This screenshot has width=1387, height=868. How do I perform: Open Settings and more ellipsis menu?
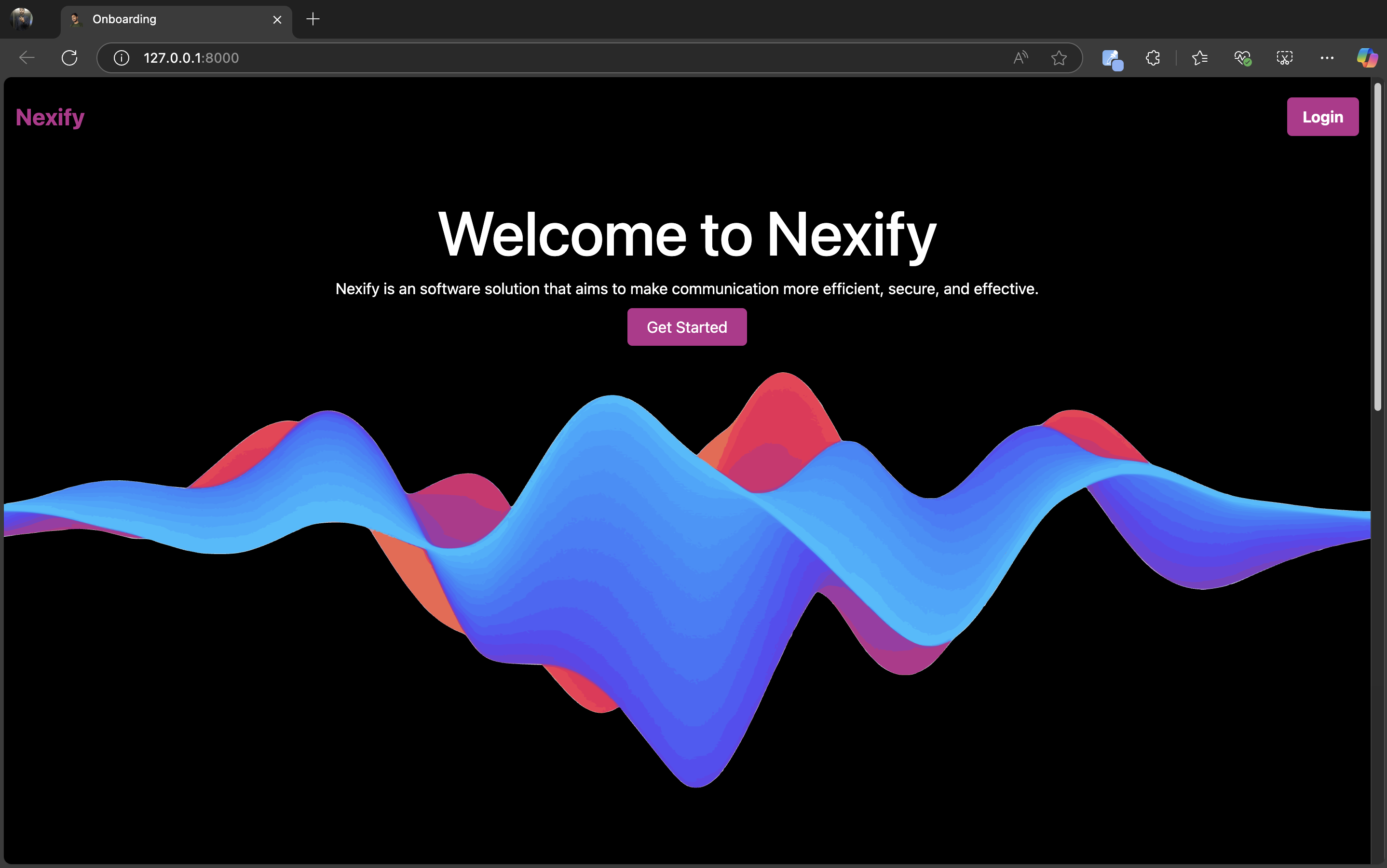click(x=1327, y=57)
